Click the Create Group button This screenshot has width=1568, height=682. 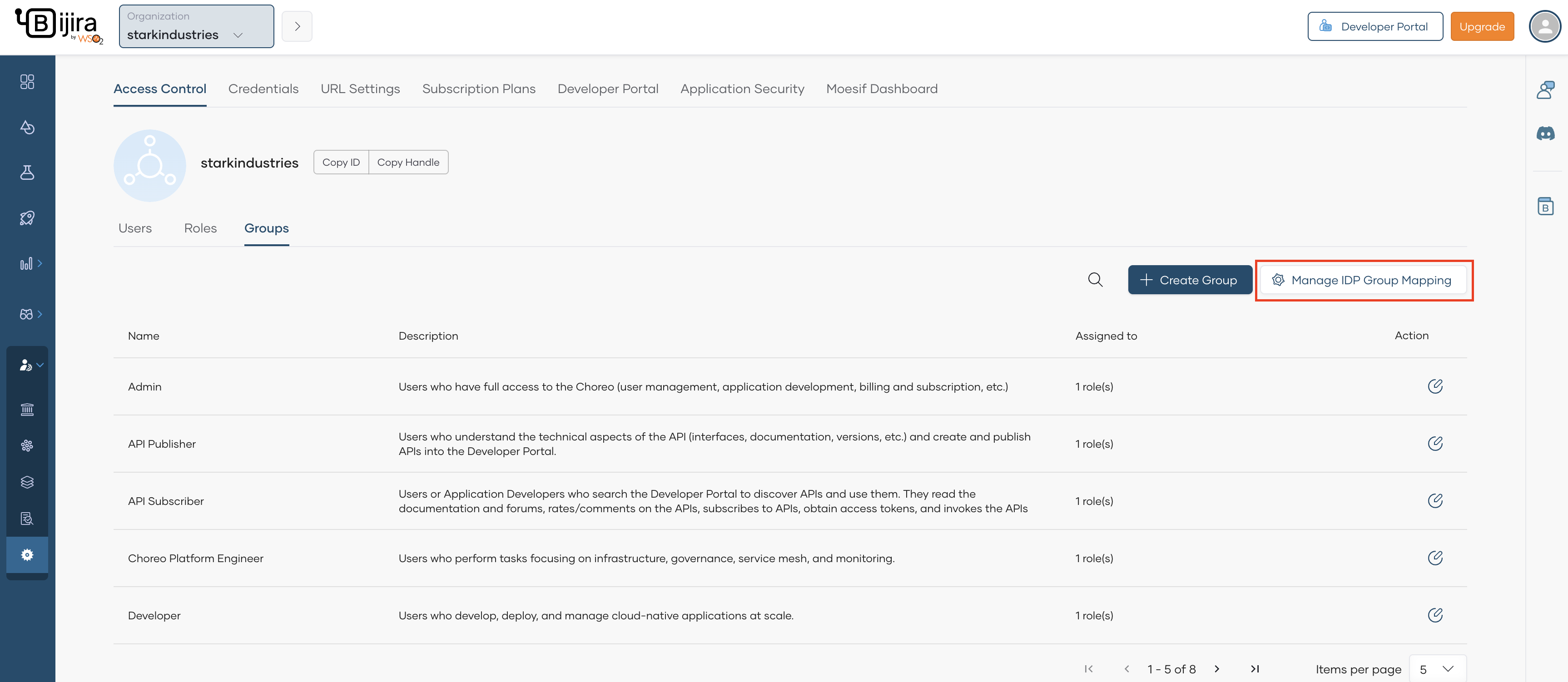1189,280
